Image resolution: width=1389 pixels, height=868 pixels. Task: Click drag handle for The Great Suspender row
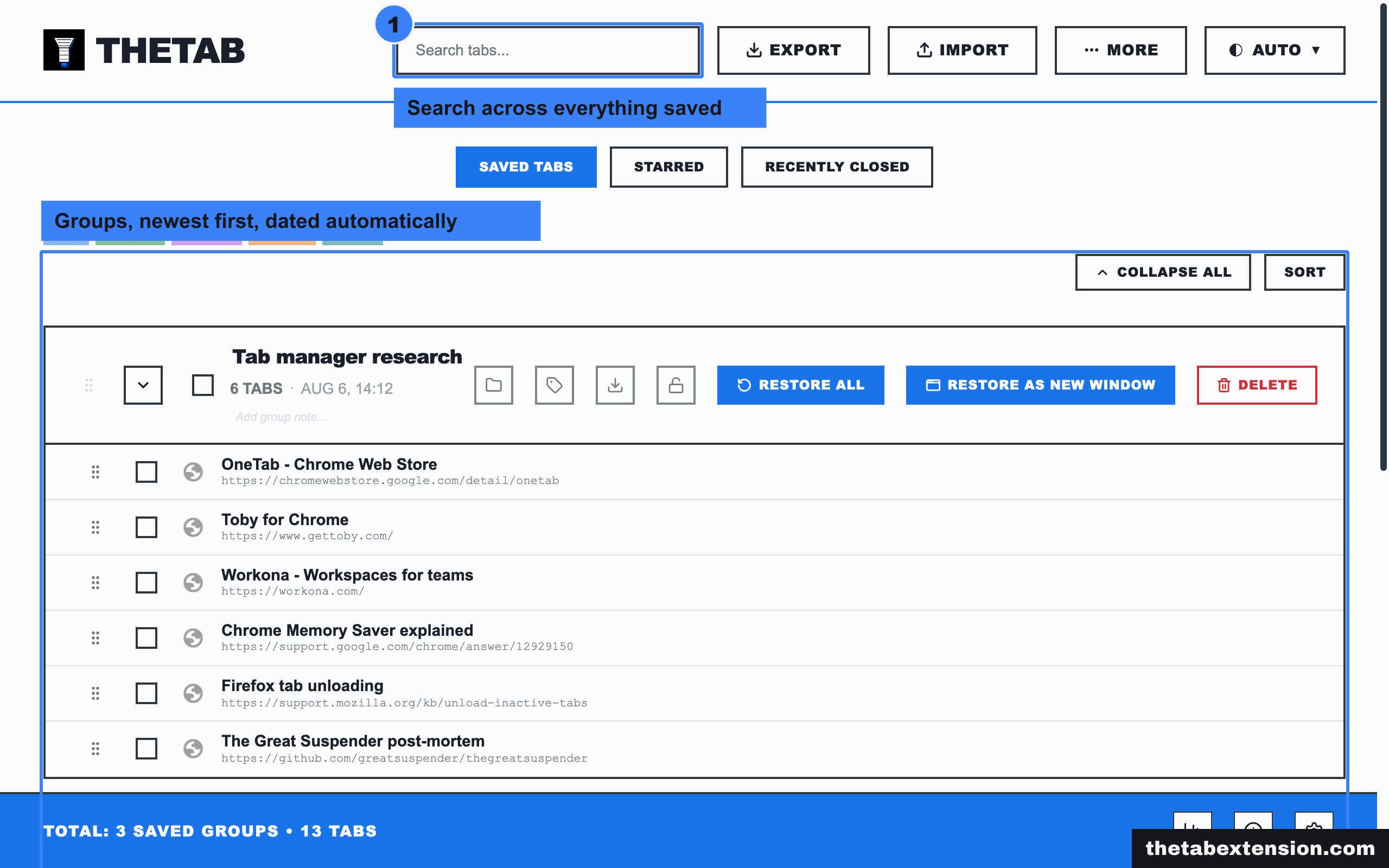coord(95,749)
